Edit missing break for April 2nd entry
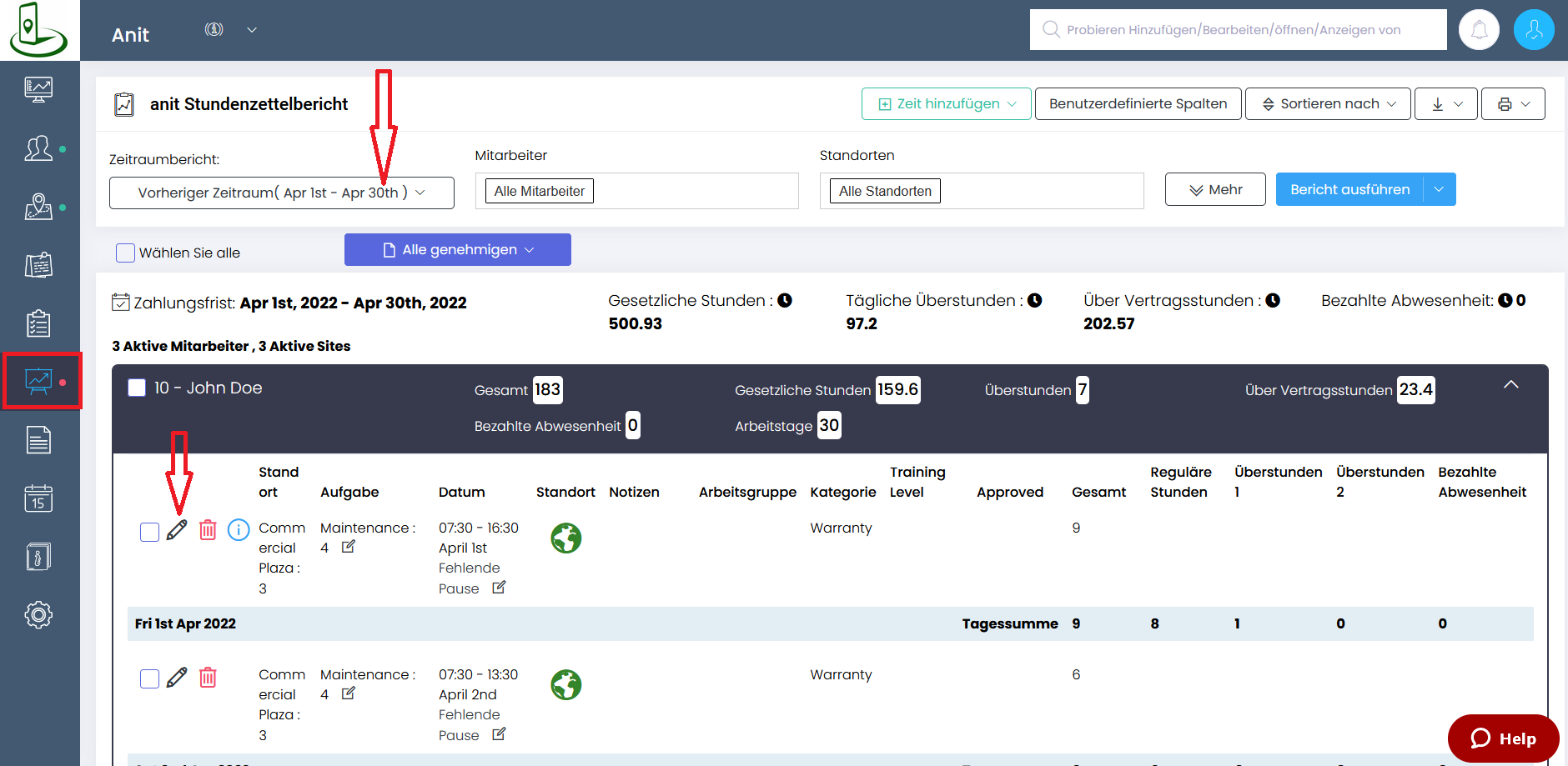Viewport: 1568px width, 766px height. point(499,734)
